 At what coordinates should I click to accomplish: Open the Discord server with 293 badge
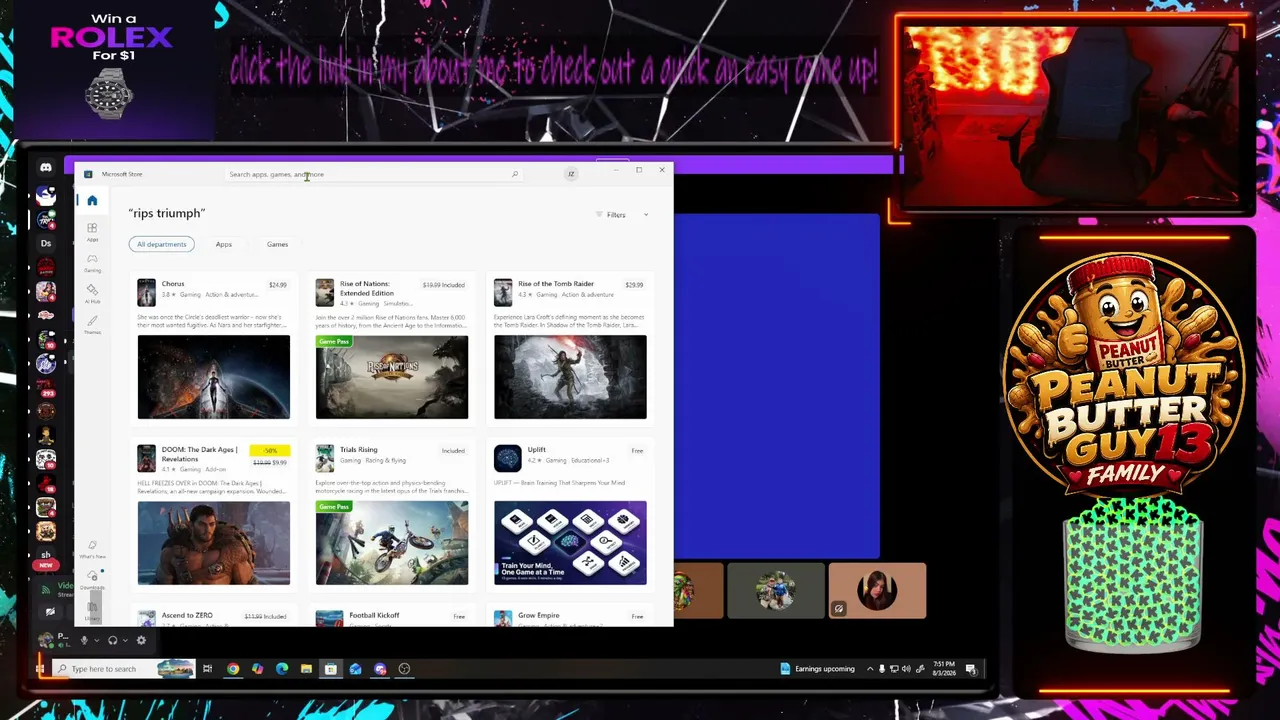pyautogui.click(x=46, y=387)
